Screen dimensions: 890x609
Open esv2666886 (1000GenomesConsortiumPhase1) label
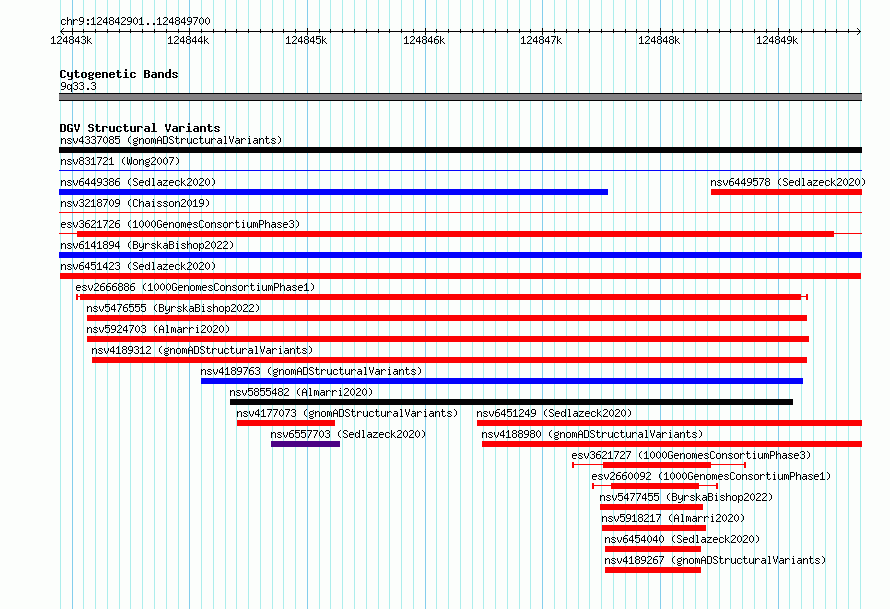(195, 287)
